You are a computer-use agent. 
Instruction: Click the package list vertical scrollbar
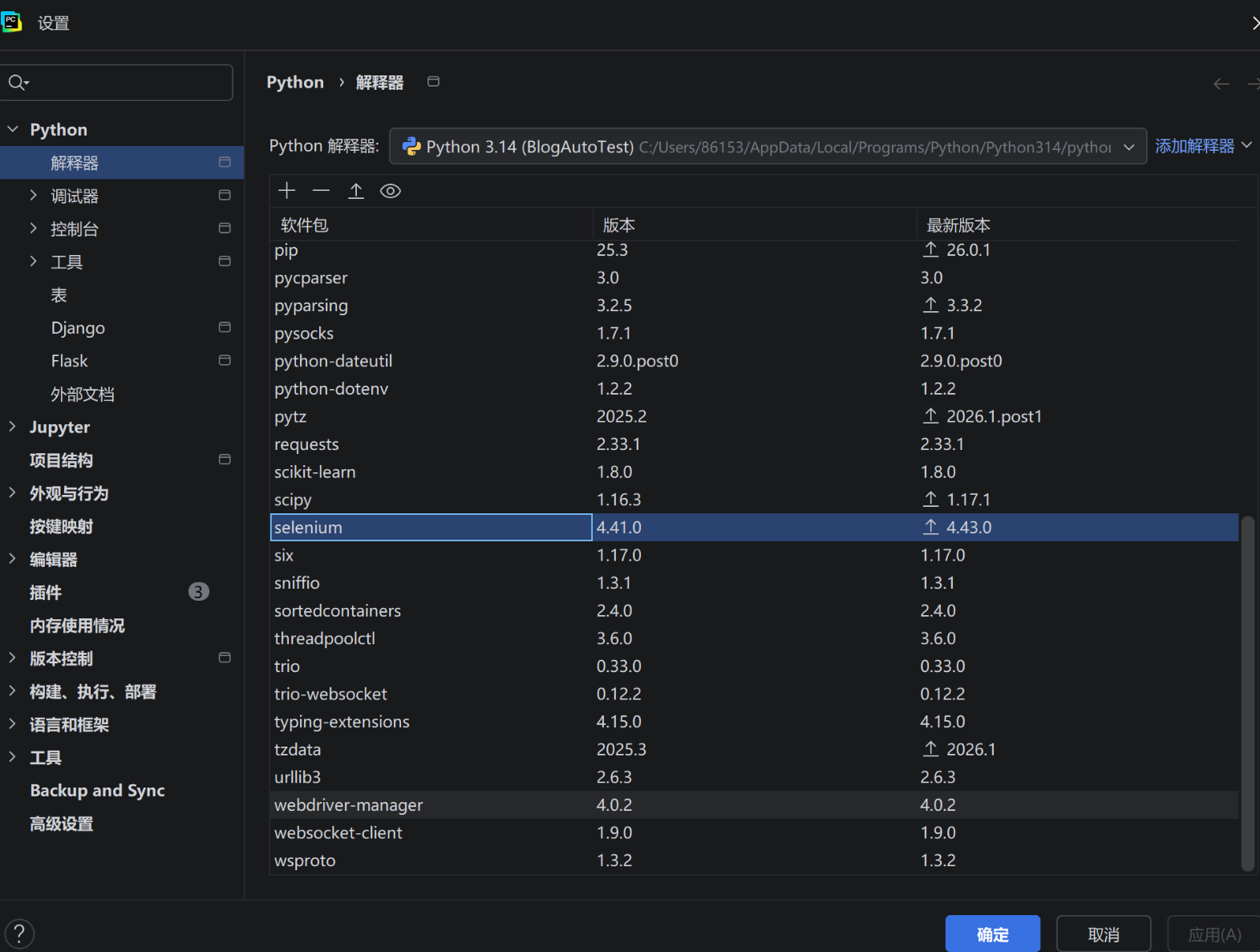[x=1247, y=692]
